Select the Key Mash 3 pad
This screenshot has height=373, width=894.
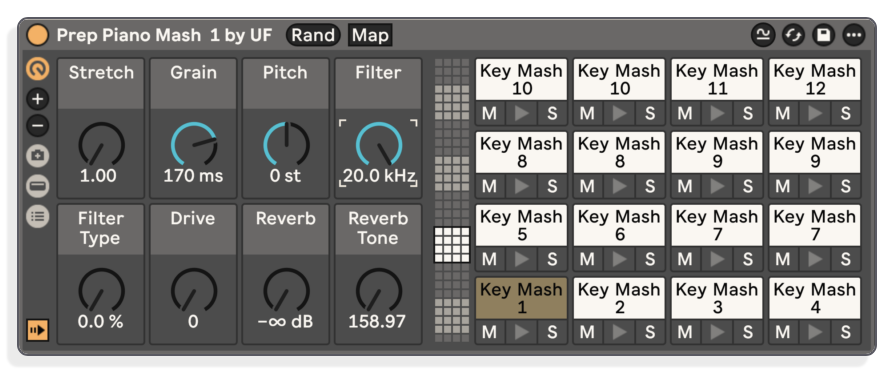coord(717,298)
